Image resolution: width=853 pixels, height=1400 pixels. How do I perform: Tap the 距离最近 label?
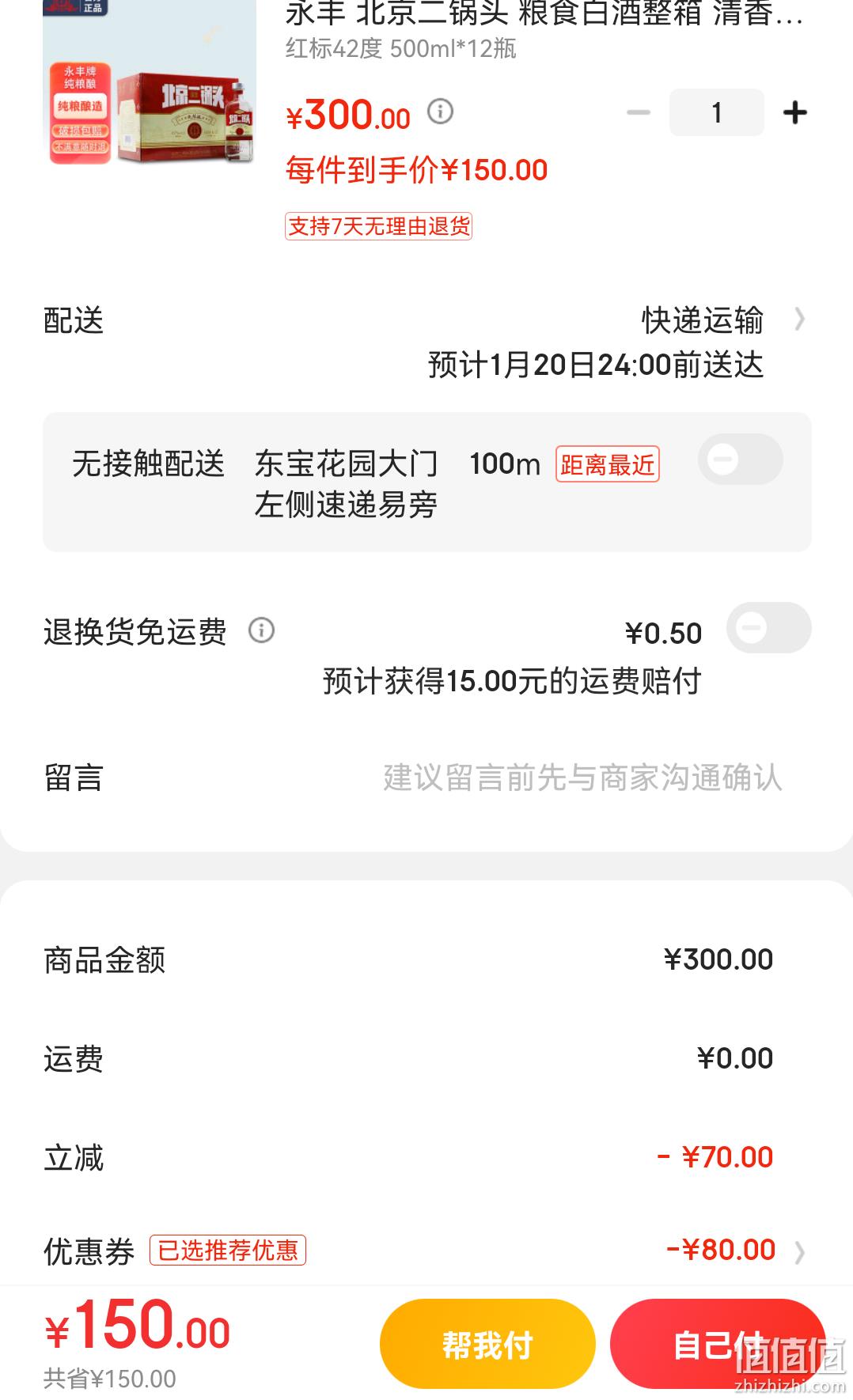click(608, 464)
